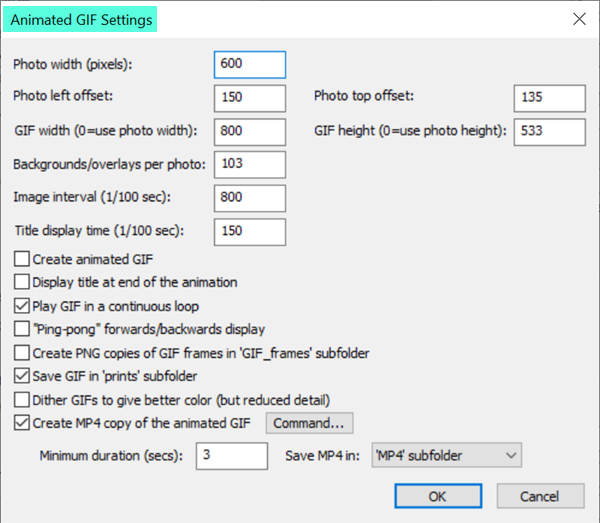Viewport: 600px width, 523px height.
Task: Edit the GIF width input box
Action: [x=250, y=132]
